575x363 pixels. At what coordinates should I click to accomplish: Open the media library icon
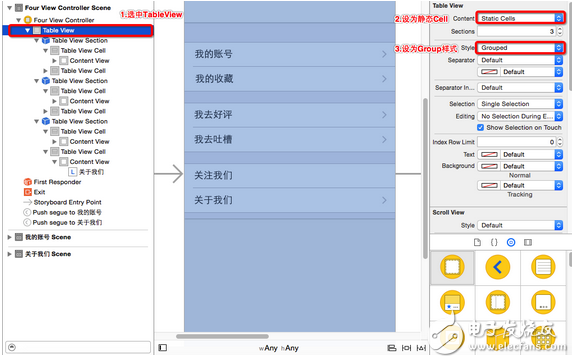pos(528,242)
